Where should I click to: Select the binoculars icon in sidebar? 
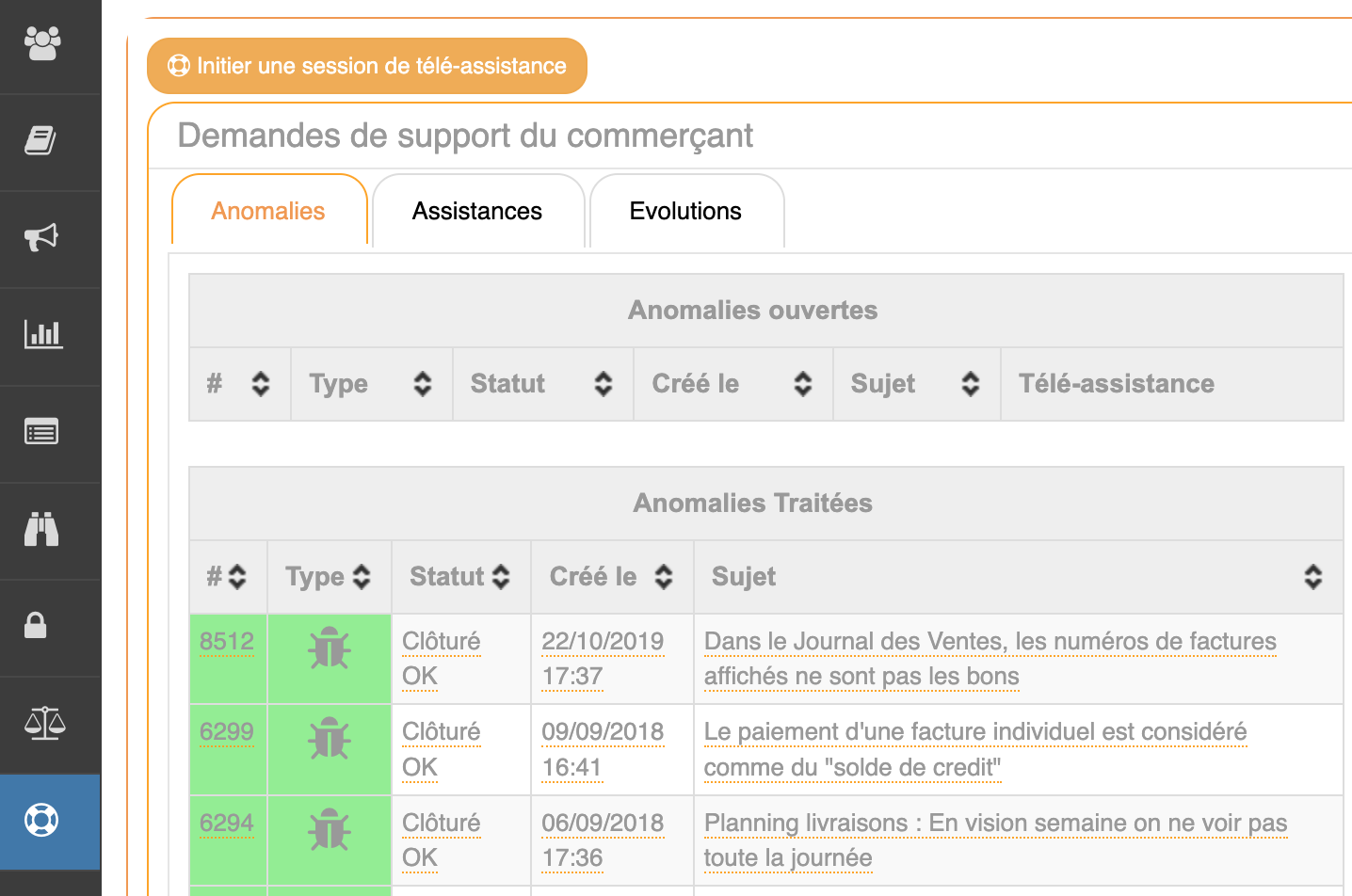point(41,529)
